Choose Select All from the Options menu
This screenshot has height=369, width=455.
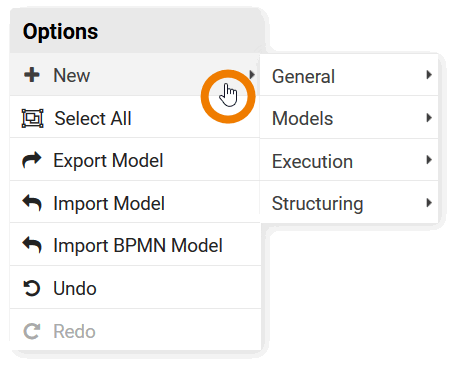[x=135, y=117]
